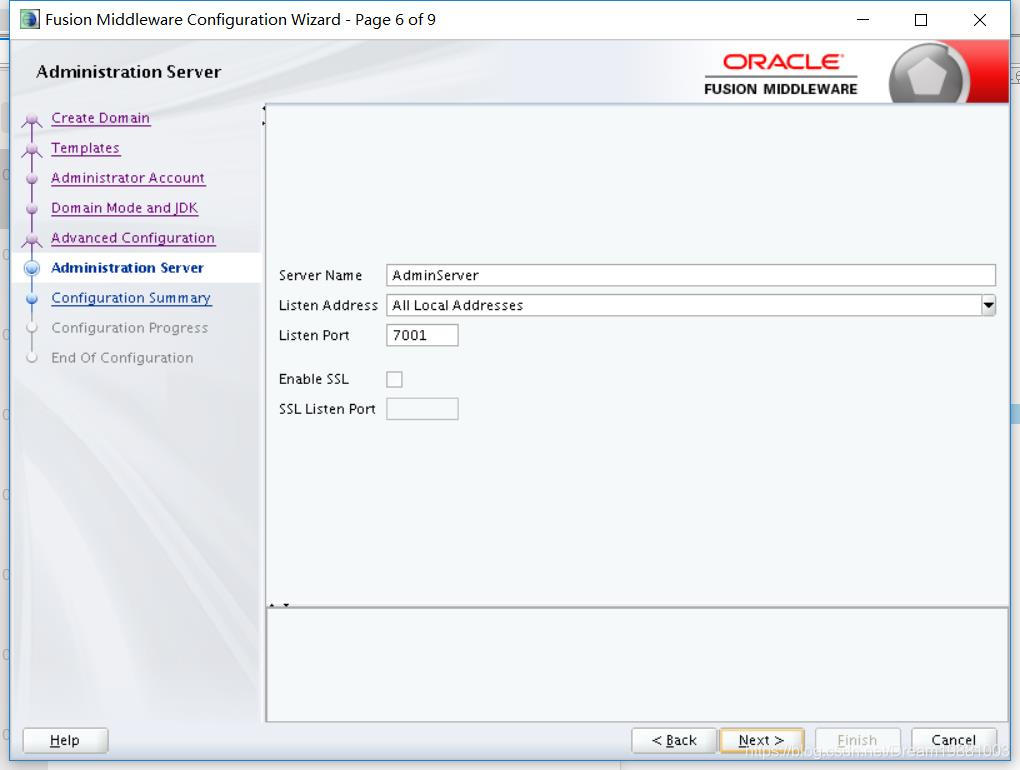Image resolution: width=1020 pixels, height=770 pixels.
Task: Open the Templates step link
Action: point(85,148)
